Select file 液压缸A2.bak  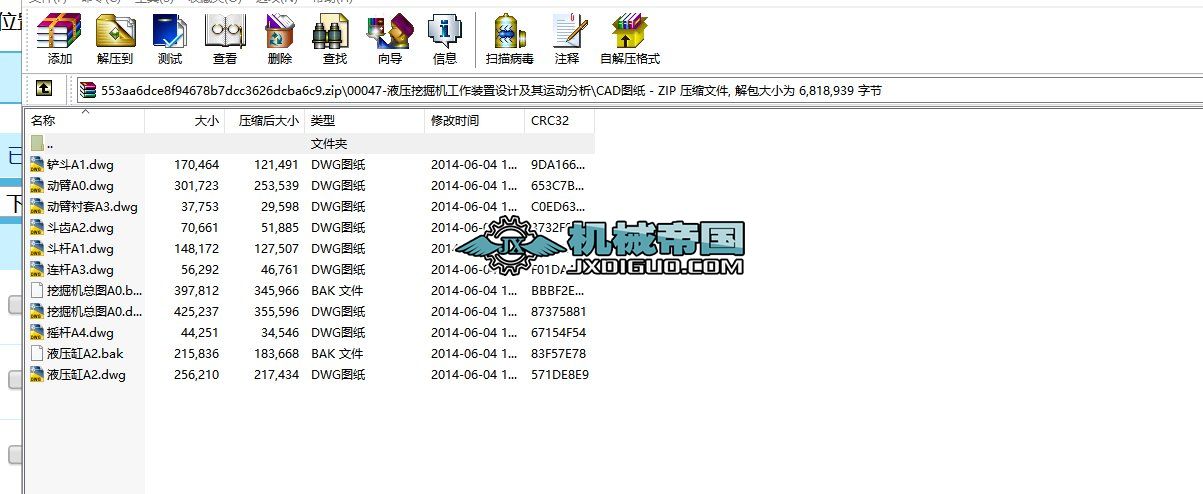click(x=84, y=354)
